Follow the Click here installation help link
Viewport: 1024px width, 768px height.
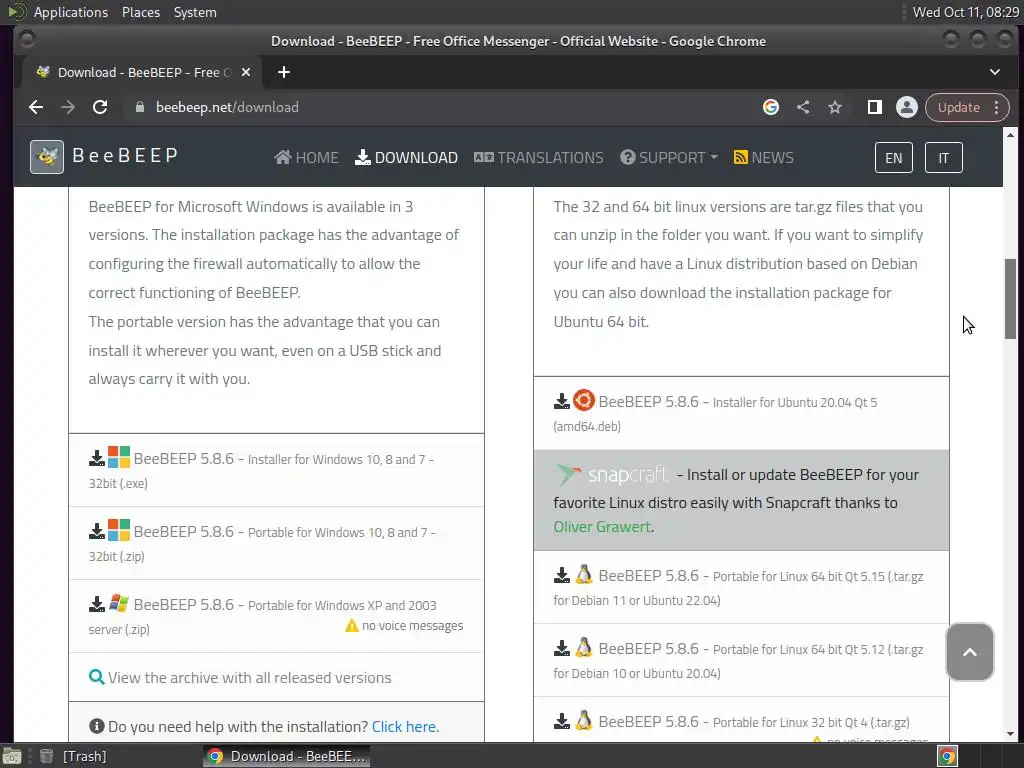[x=405, y=726]
